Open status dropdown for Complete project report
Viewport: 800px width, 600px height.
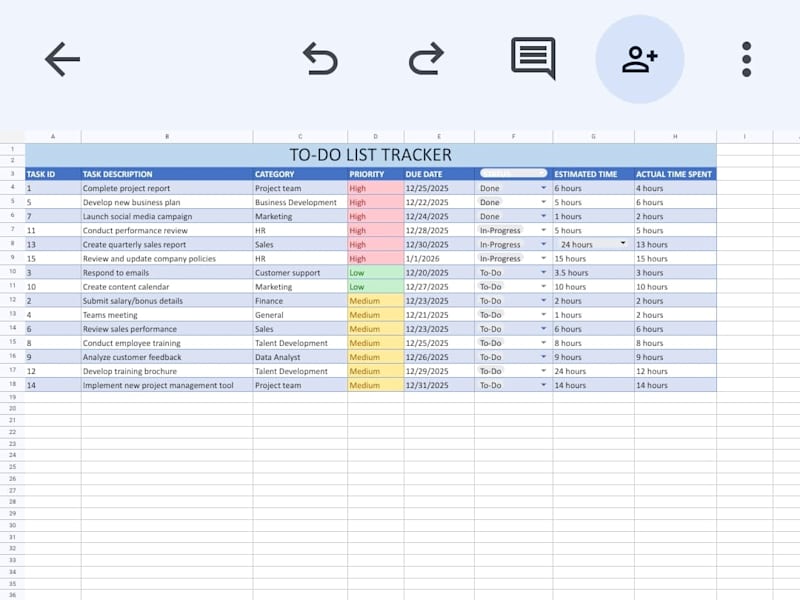click(x=543, y=188)
